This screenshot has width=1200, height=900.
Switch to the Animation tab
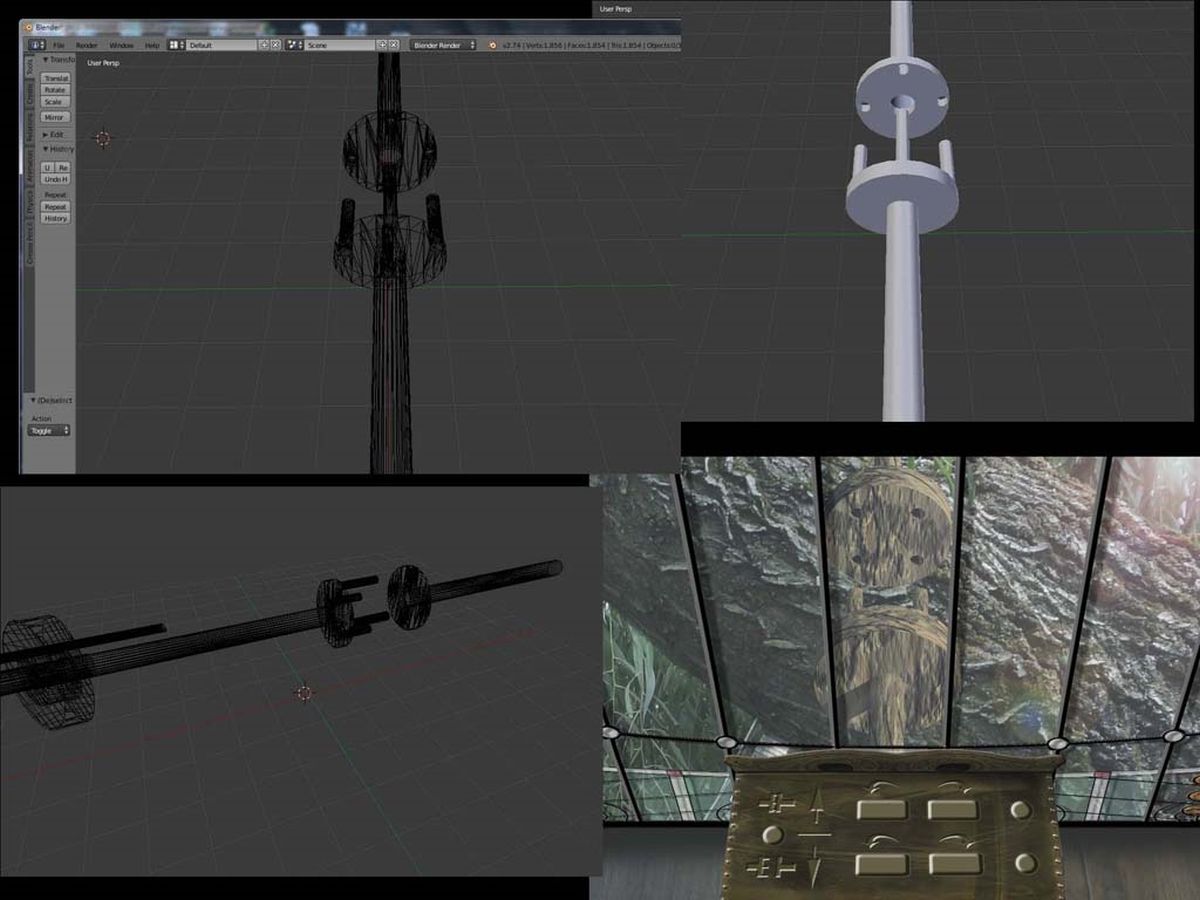pyautogui.click(x=30, y=167)
